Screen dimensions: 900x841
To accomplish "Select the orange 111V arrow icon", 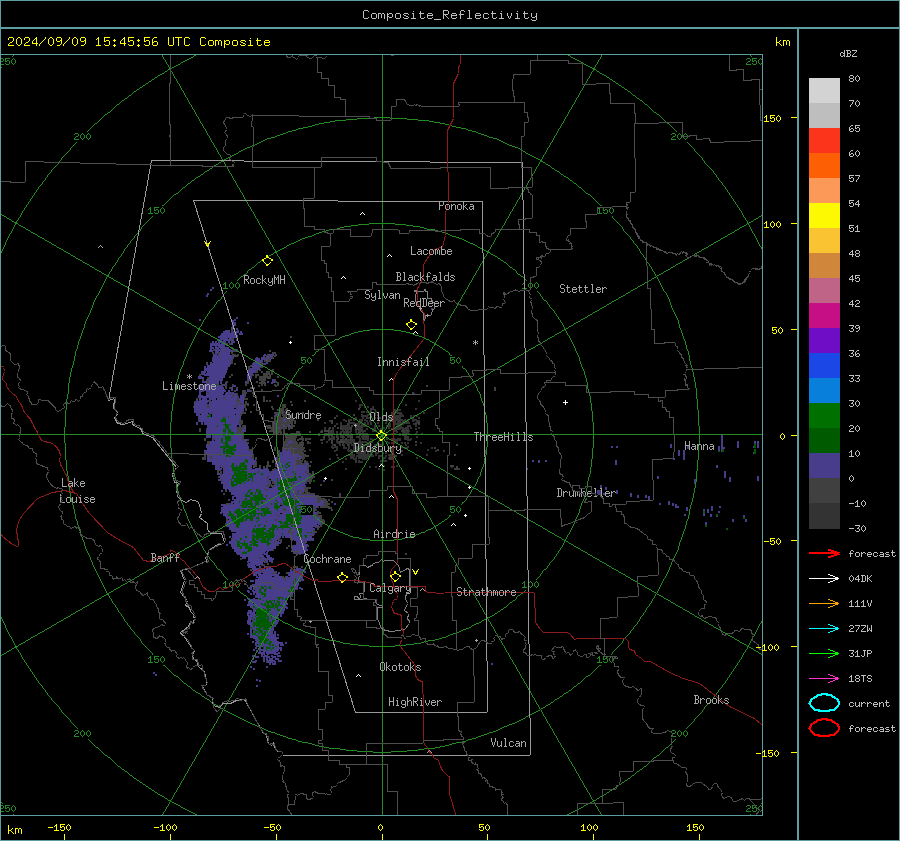I will pyautogui.click(x=824, y=603).
